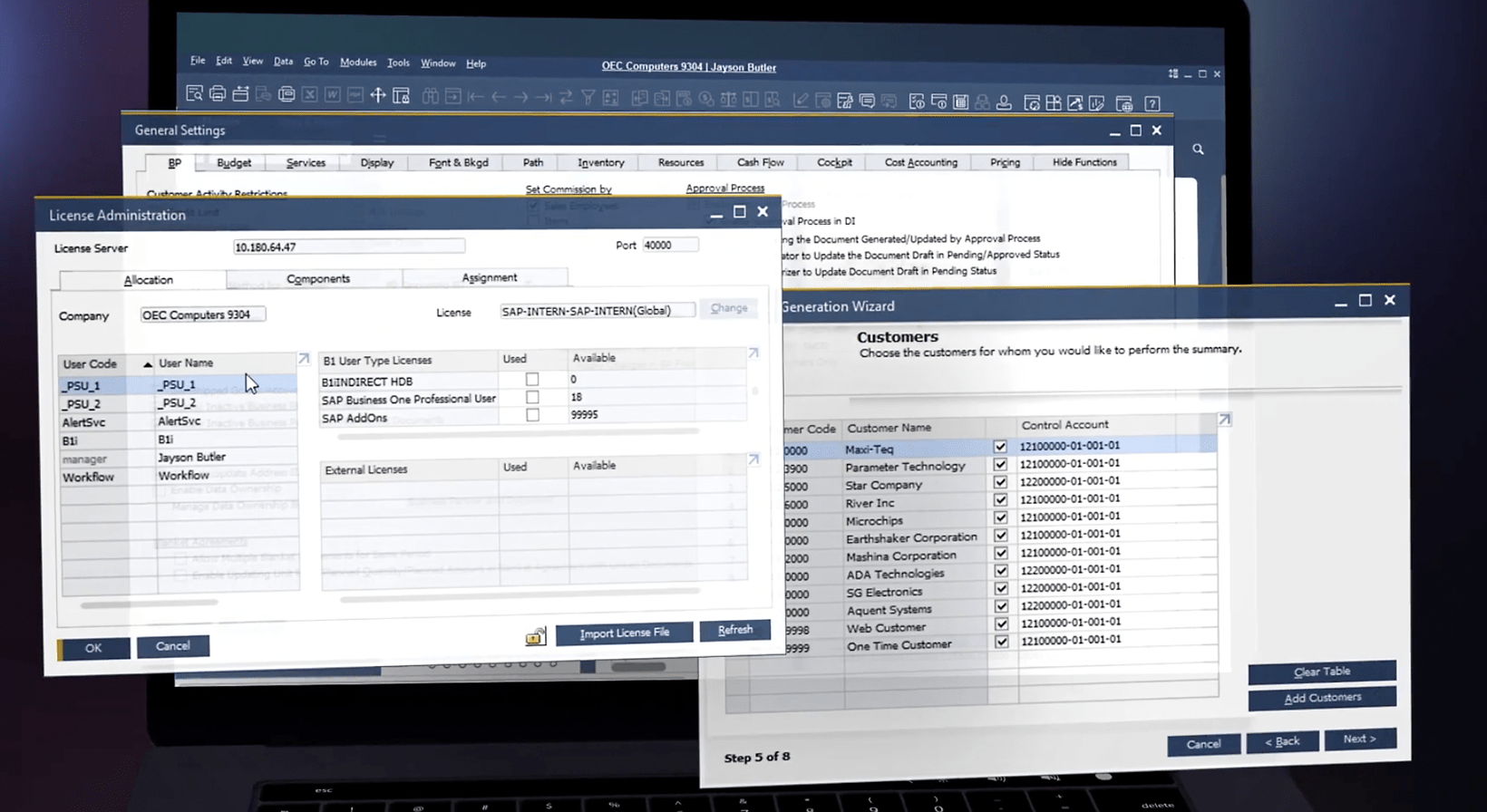Uncheck the Microchips customer checkbox

(x=1001, y=517)
